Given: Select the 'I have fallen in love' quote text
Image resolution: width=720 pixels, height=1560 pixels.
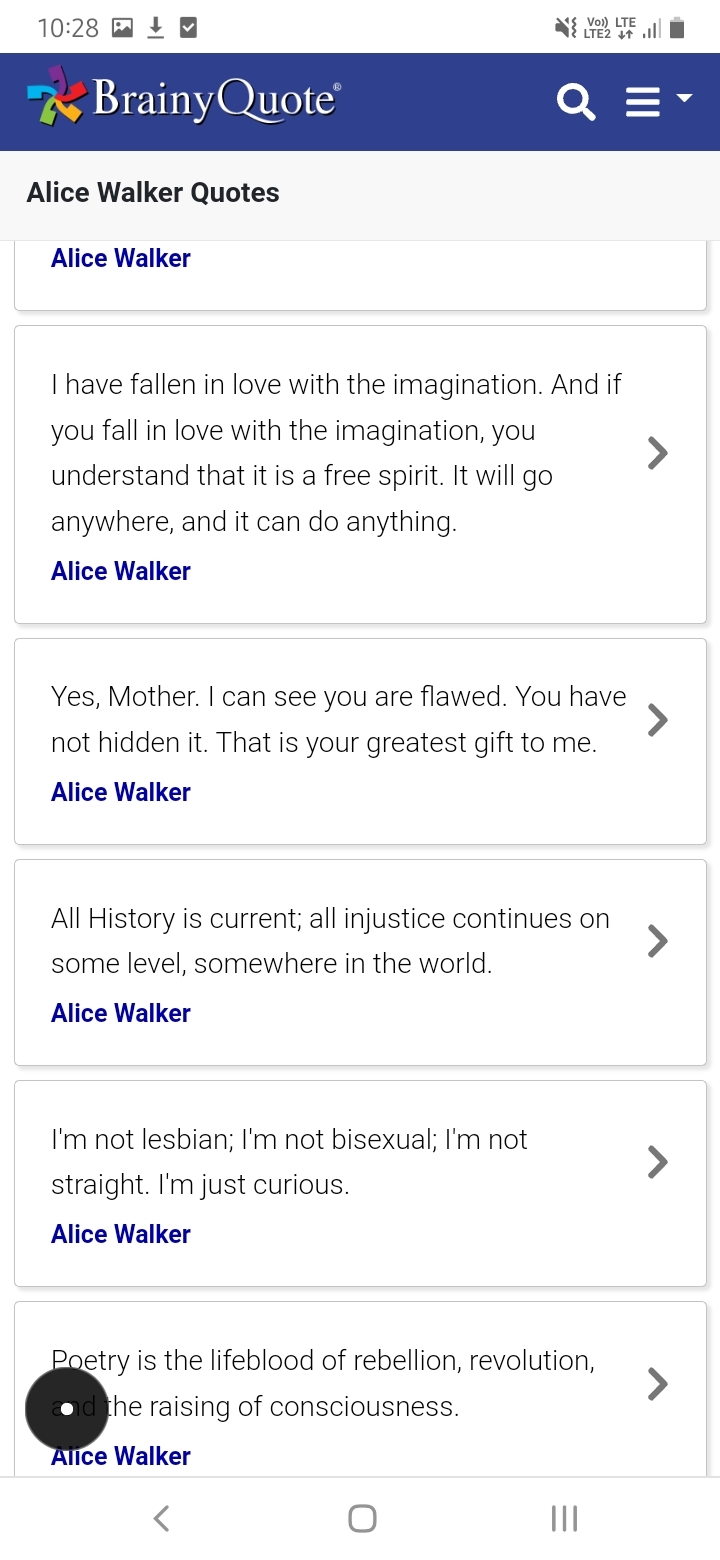Looking at the screenshot, I should (x=336, y=453).
